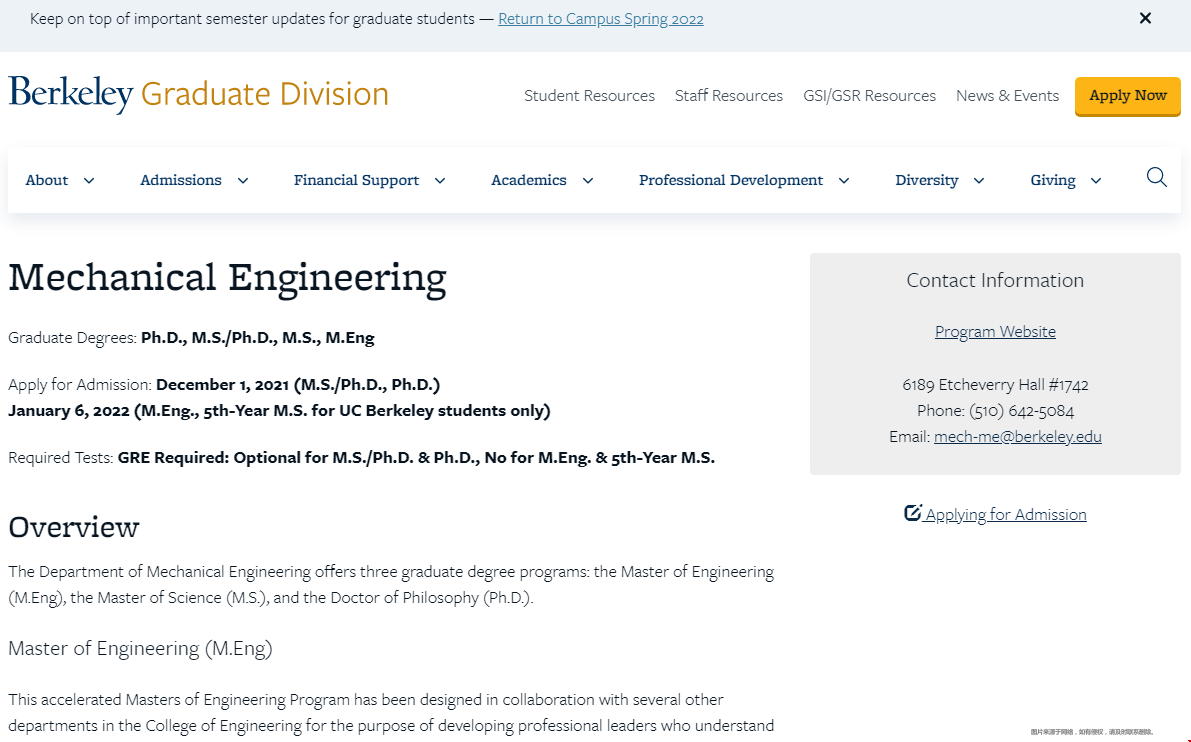Screen dimensions: 1191x742
Task: Open the Admissions menu item
Action: pyautogui.click(x=181, y=180)
